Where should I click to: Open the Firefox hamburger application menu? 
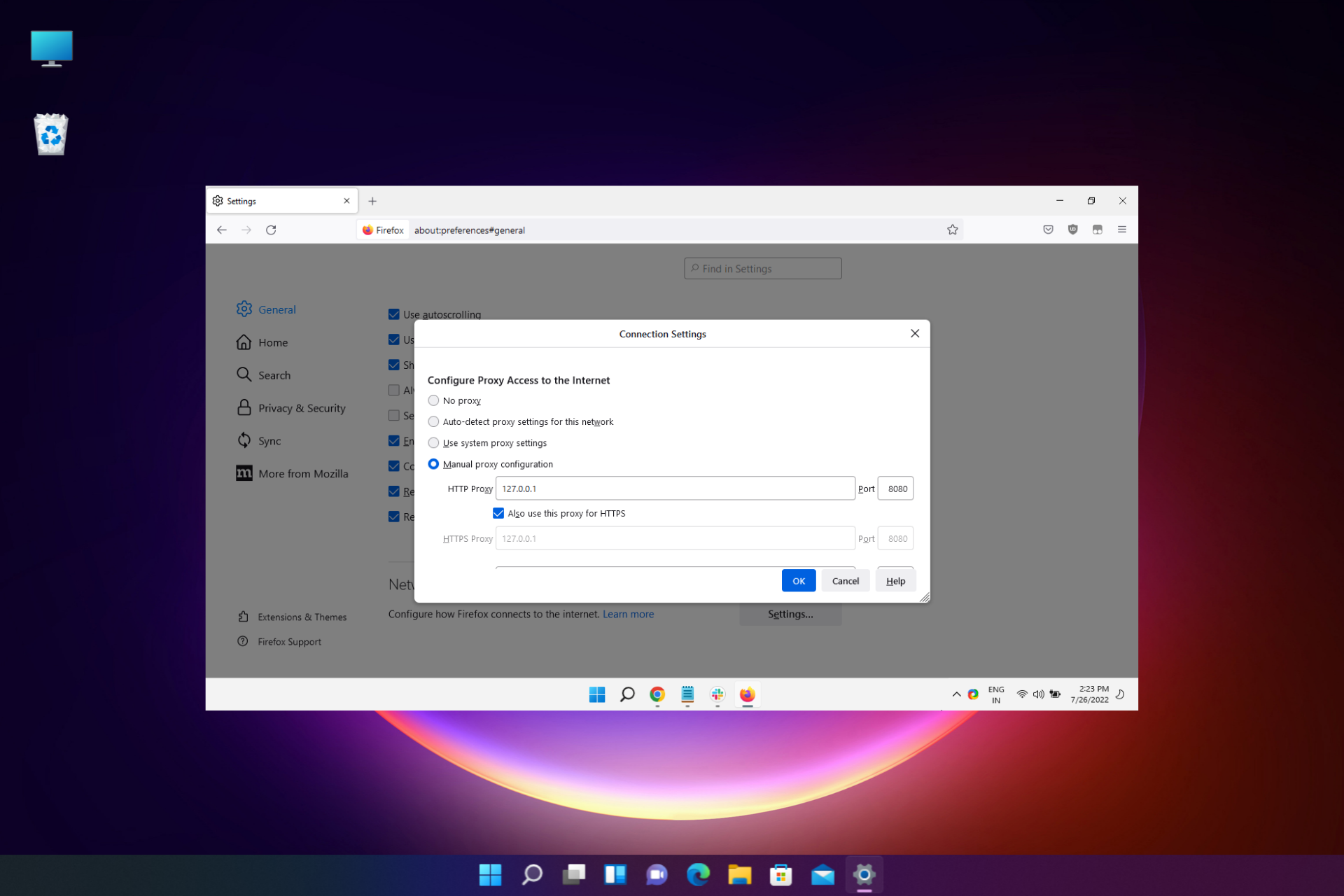(x=1121, y=230)
